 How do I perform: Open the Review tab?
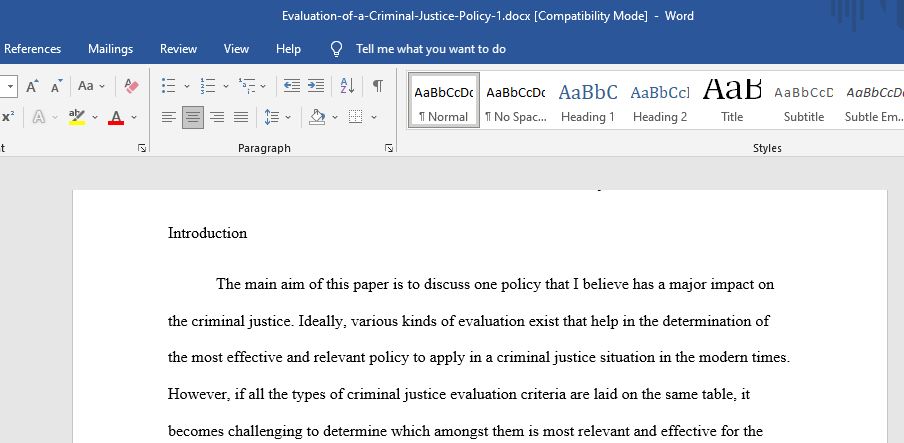[x=178, y=49]
